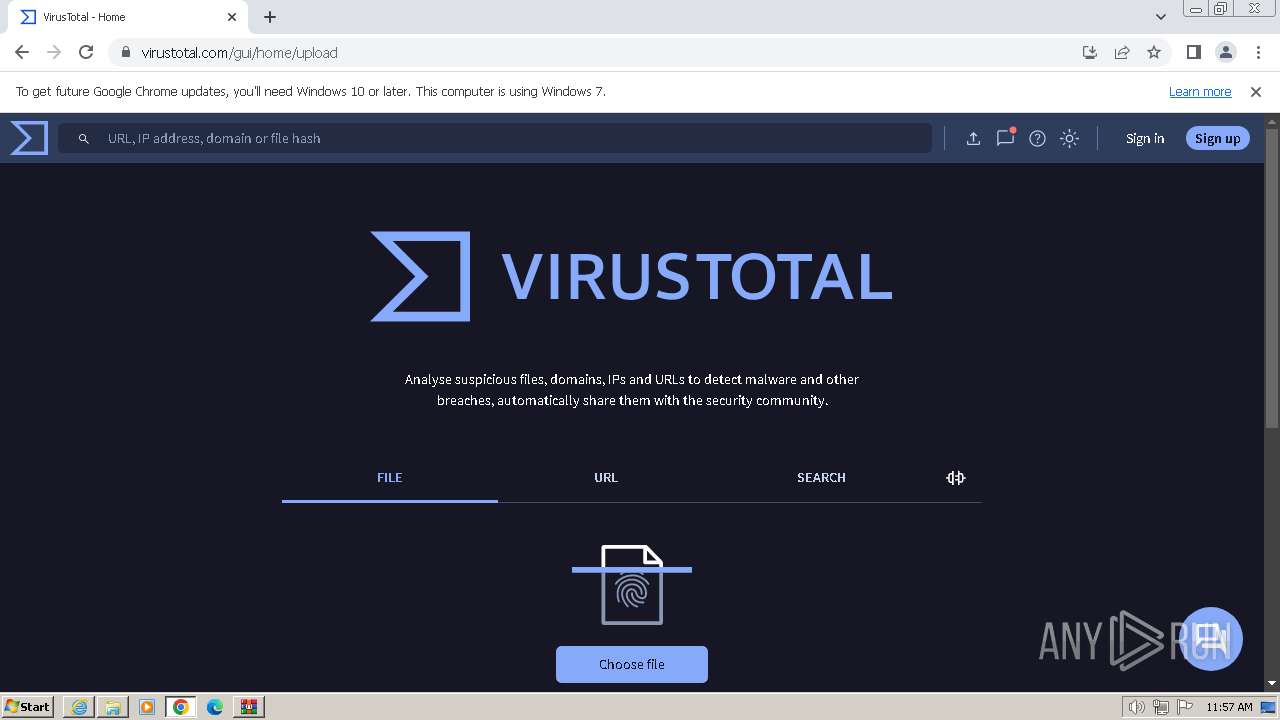Expand tab search dropdown arrow
This screenshot has width=1280, height=720.
(1161, 17)
